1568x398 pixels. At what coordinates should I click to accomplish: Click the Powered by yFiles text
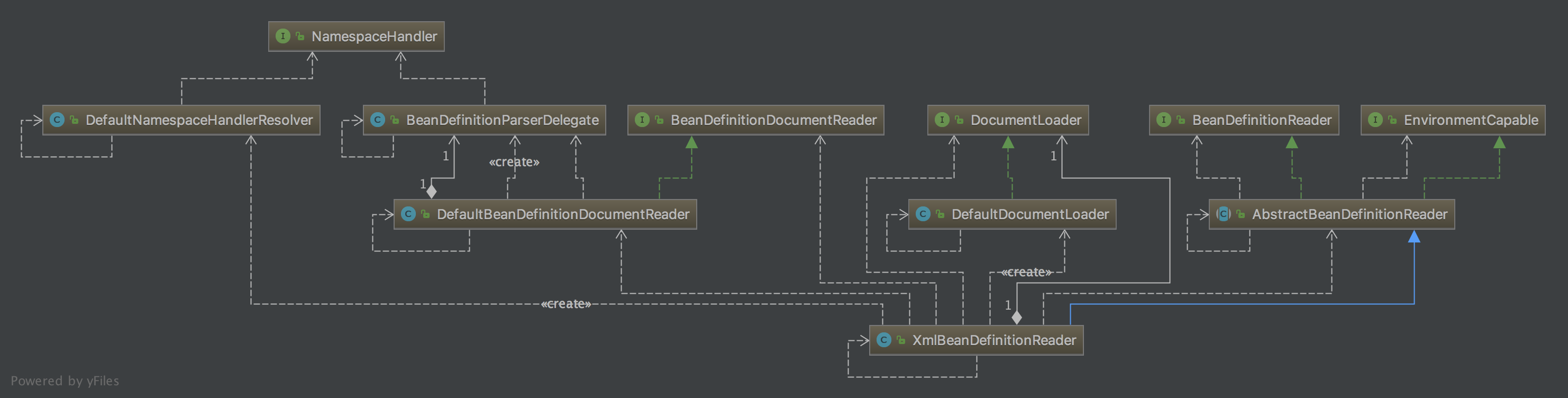65,381
